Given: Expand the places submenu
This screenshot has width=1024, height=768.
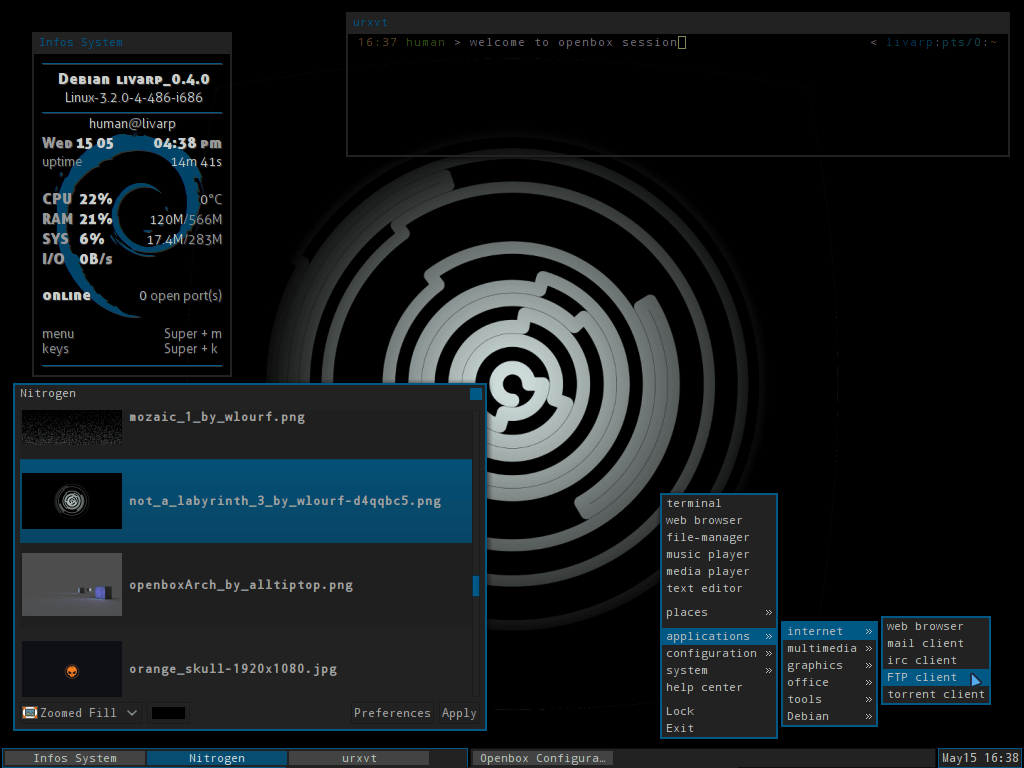Looking at the screenshot, I should (718, 613).
